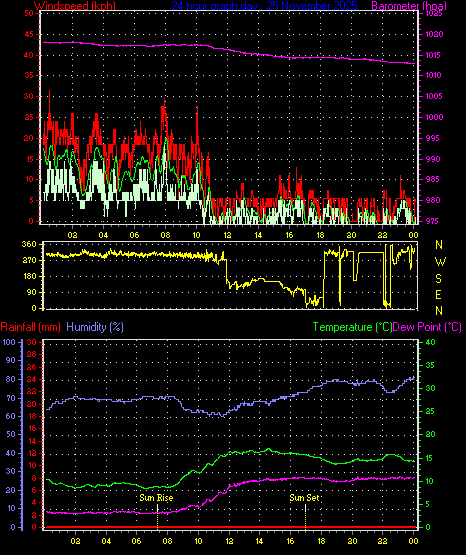Viewport: 466px width, 555px height.
Task: Click the '70' humidity axis value
Action: pos(11,398)
